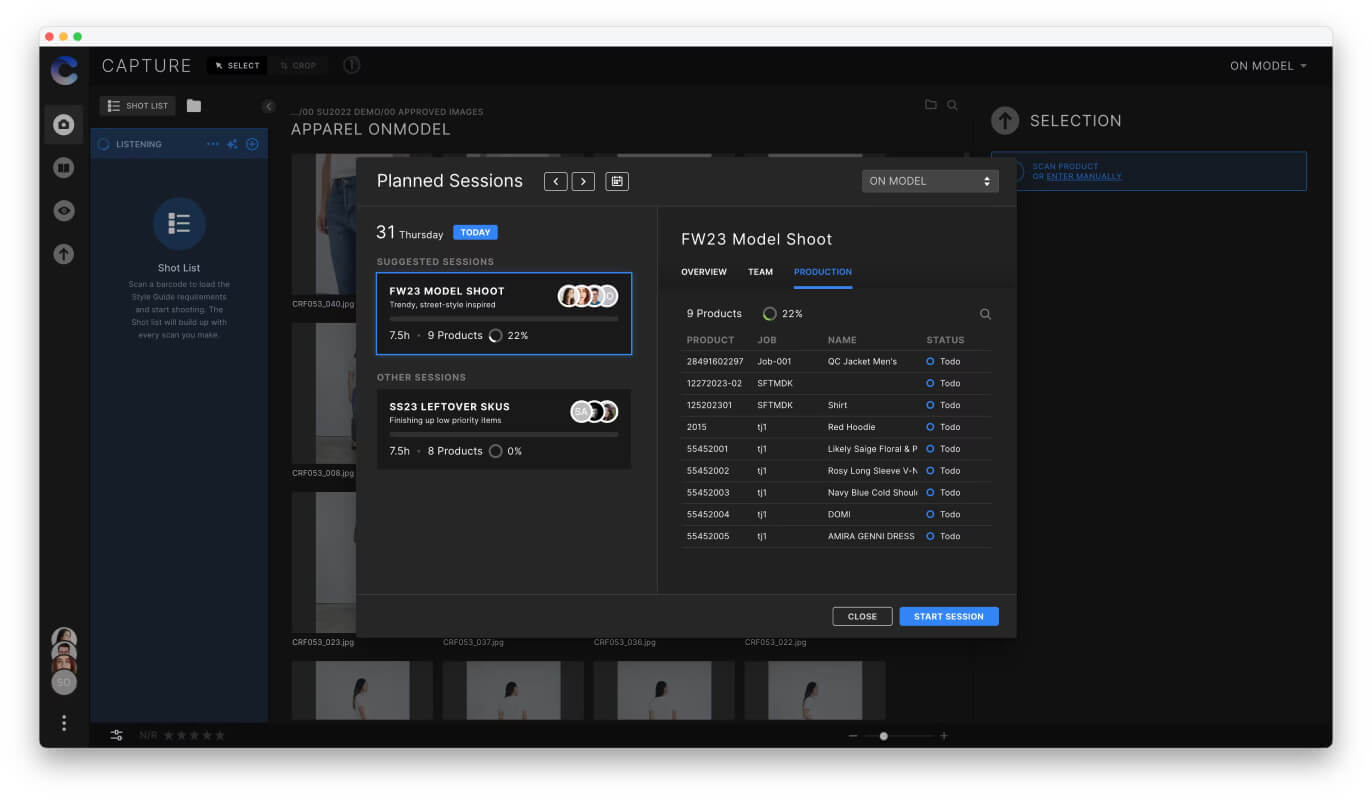Viewport: 1372px width, 800px height.
Task: Click the SS23 session avatar group
Action: click(594, 412)
